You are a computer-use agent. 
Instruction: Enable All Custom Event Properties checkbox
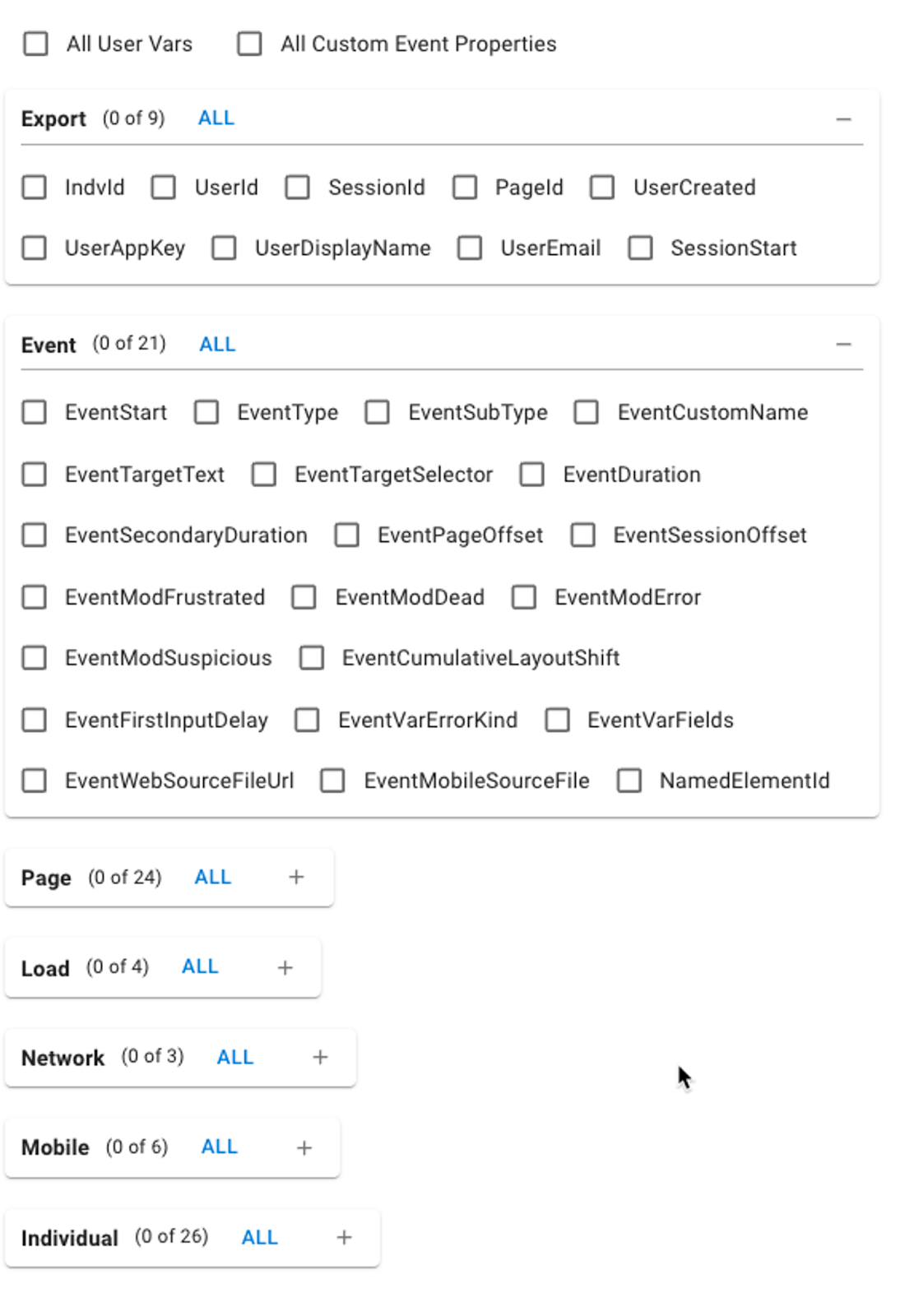(x=249, y=44)
